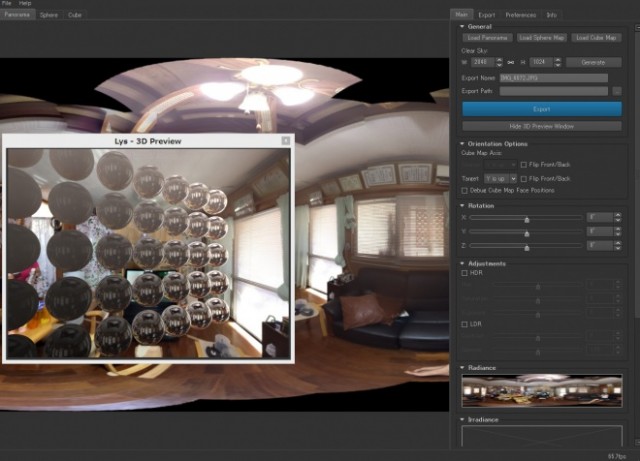Open the Export Path browse button
The height and width of the screenshot is (461, 640).
(x=617, y=91)
